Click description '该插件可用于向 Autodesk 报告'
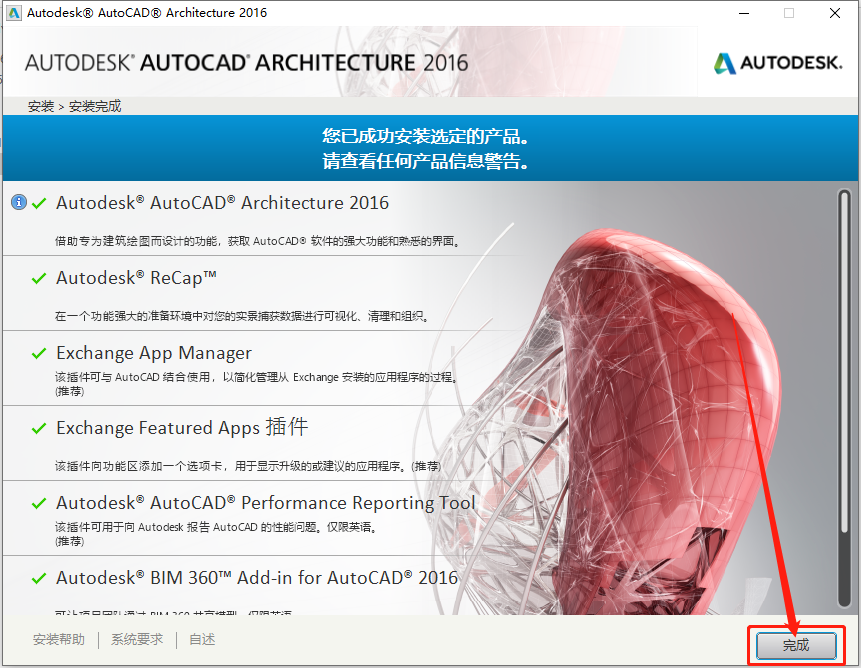 click(216, 533)
